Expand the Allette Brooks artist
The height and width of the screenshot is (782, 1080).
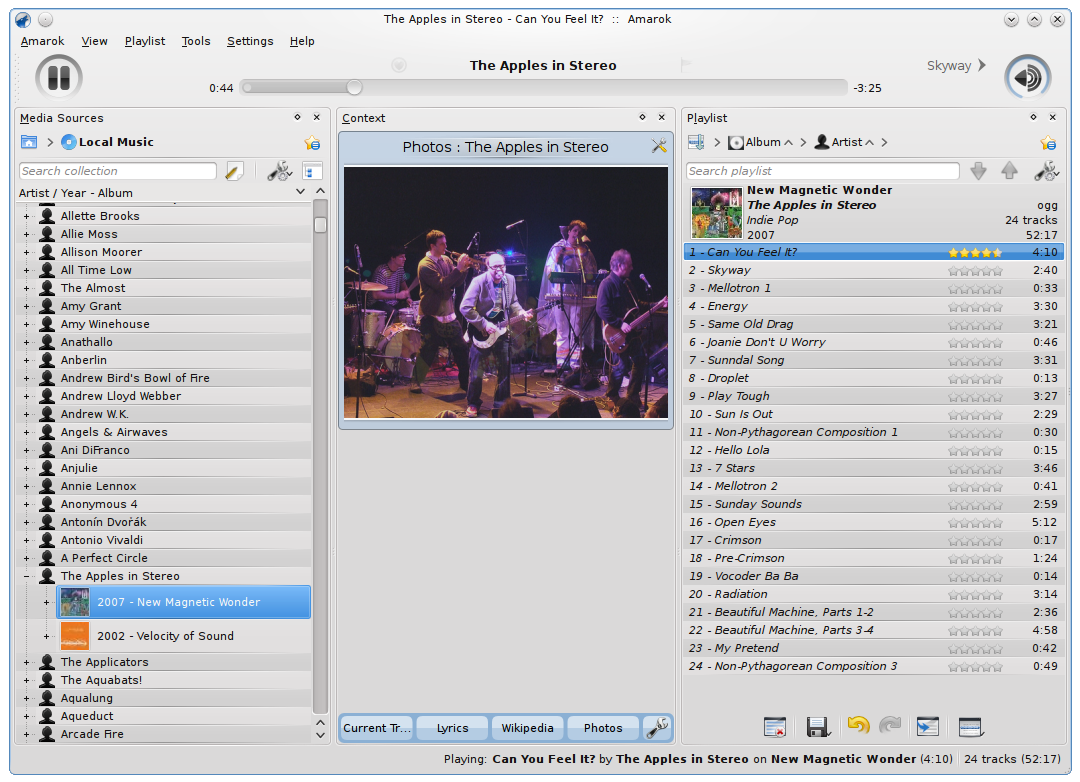tap(27, 216)
